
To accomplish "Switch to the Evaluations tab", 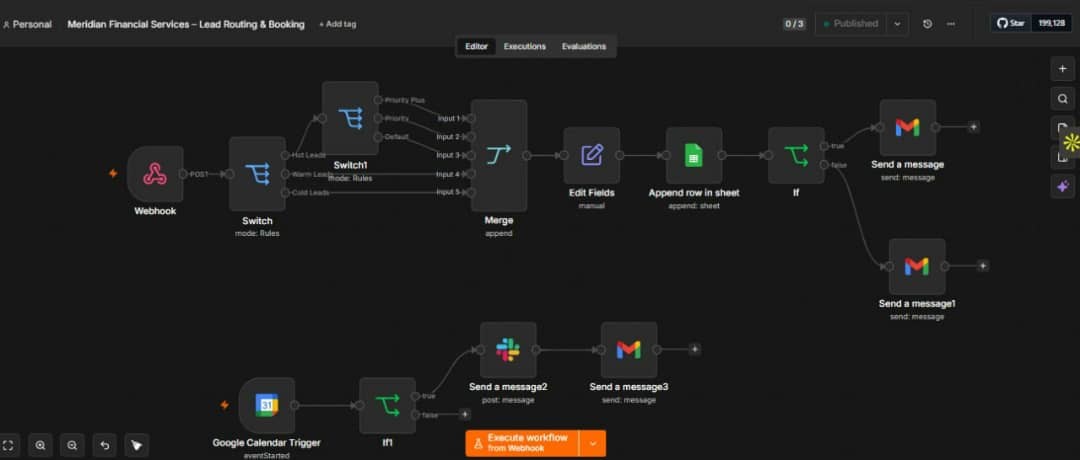I will click(584, 46).
